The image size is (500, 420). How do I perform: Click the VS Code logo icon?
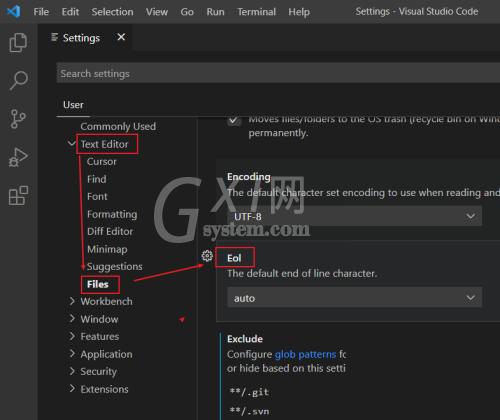click(x=14, y=12)
